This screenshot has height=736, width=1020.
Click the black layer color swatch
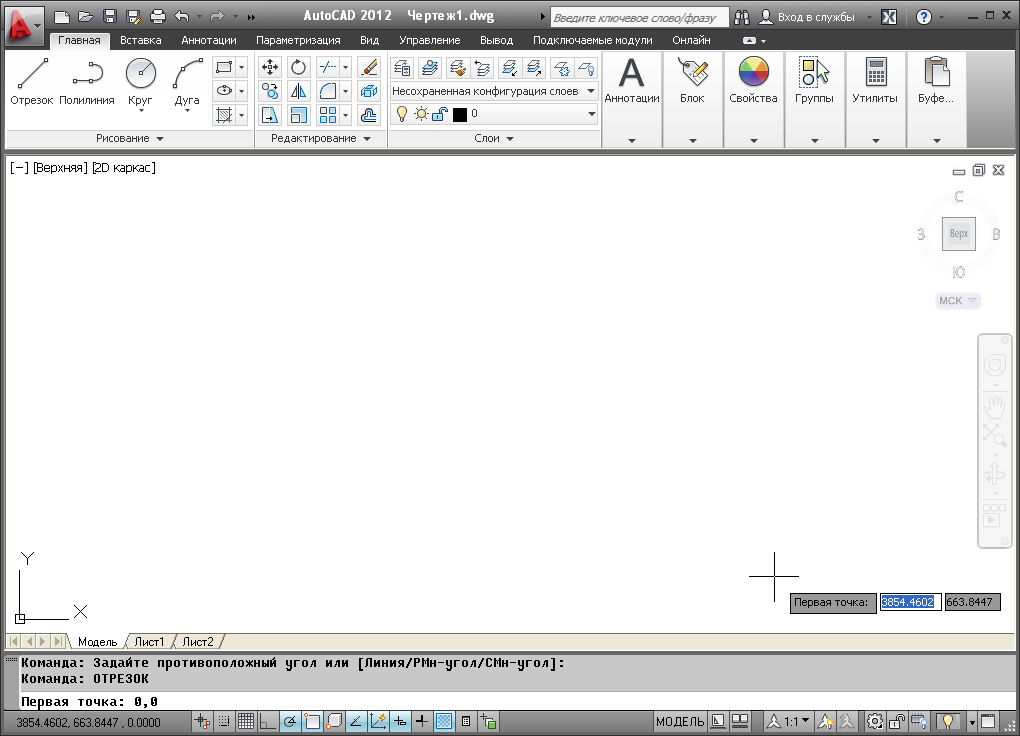coord(460,115)
